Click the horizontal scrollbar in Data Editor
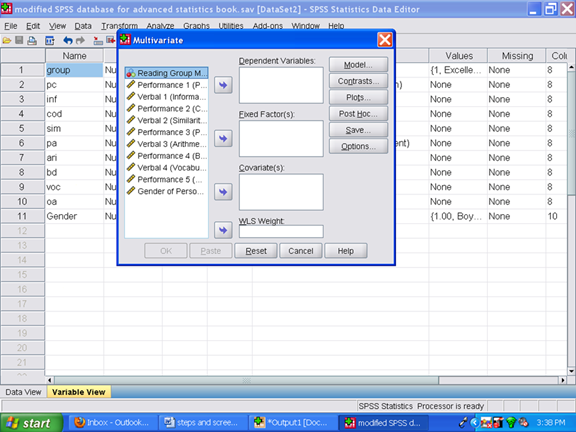Viewport: 576px width, 432px height. point(246,380)
